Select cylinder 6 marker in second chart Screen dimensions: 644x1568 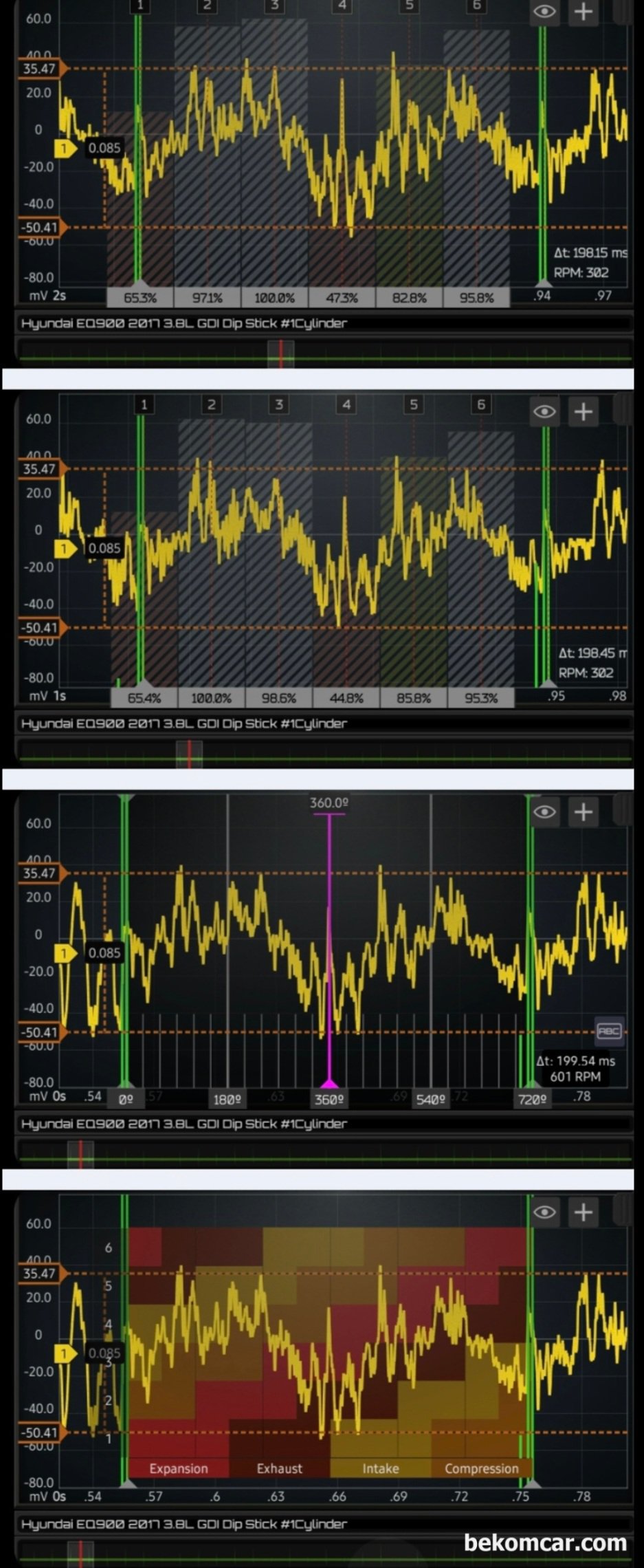pyautogui.click(x=481, y=404)
